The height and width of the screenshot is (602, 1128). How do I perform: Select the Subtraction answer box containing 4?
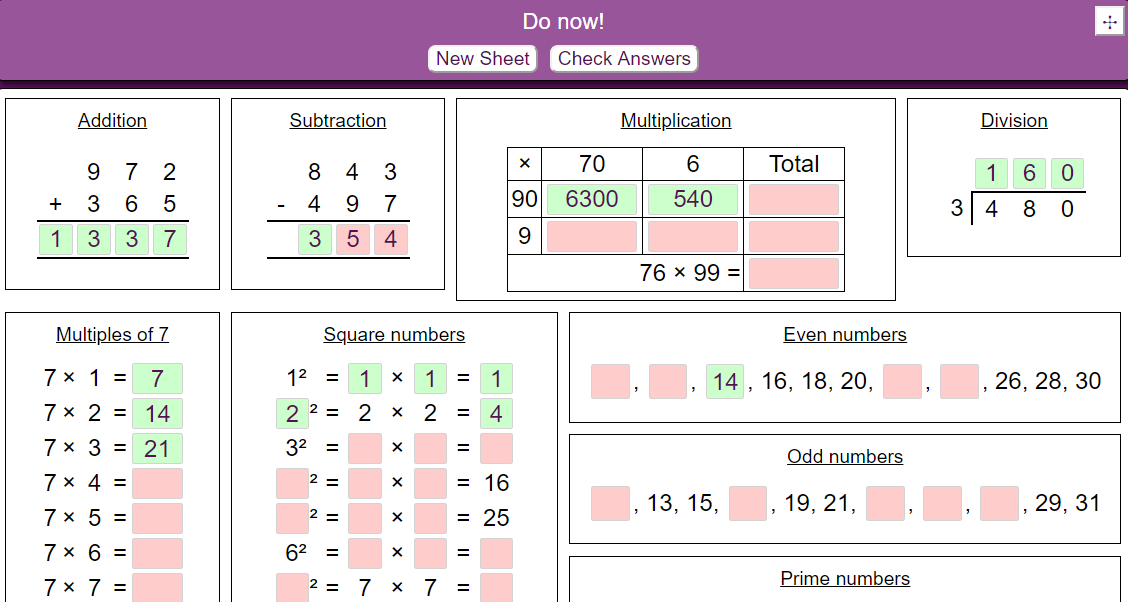[x=391, y=239]
